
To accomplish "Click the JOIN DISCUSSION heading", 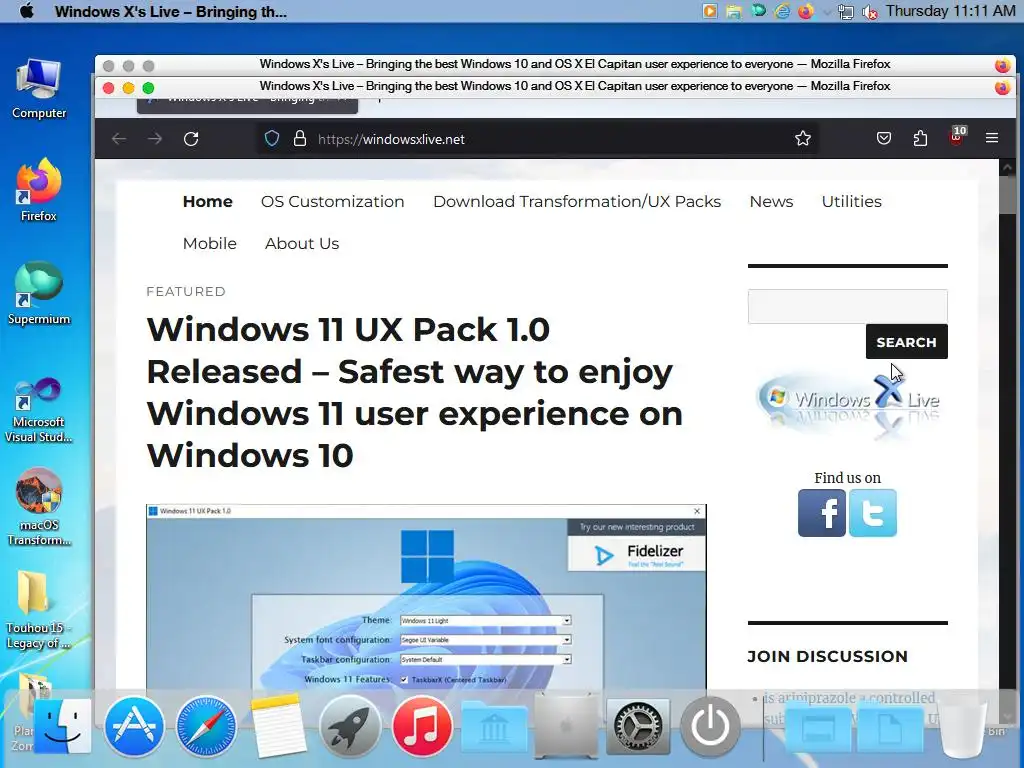I will click(x=827, y=656).
